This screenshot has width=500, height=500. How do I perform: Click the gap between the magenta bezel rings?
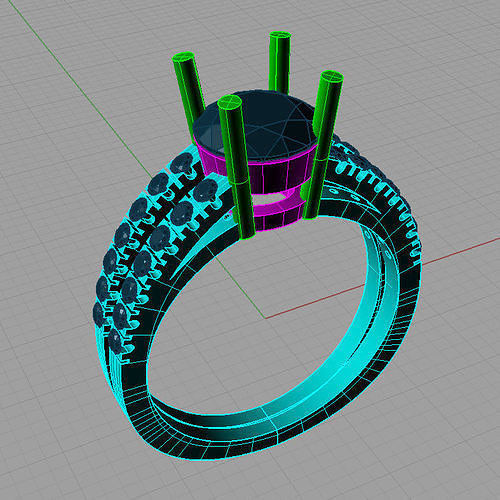[278, 197]
